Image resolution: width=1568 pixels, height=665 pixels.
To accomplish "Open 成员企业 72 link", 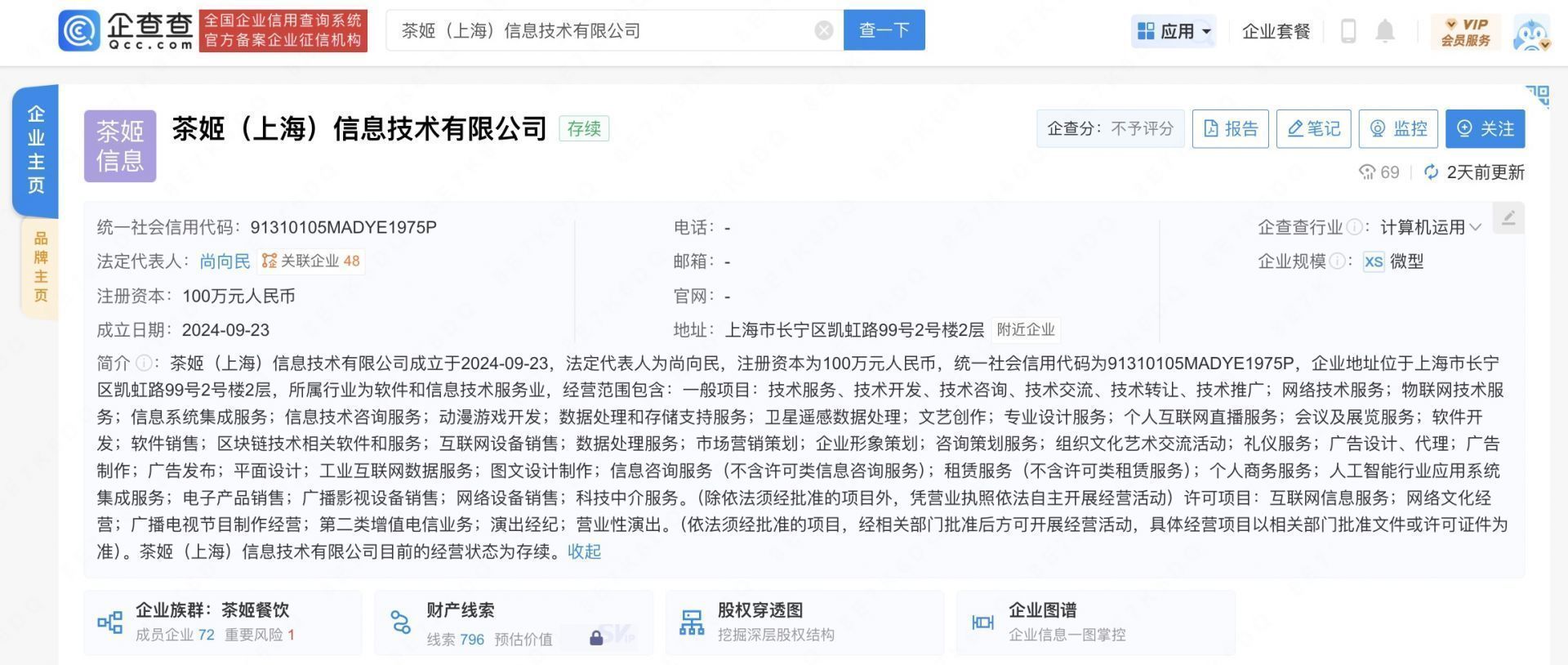I will 175,635.
